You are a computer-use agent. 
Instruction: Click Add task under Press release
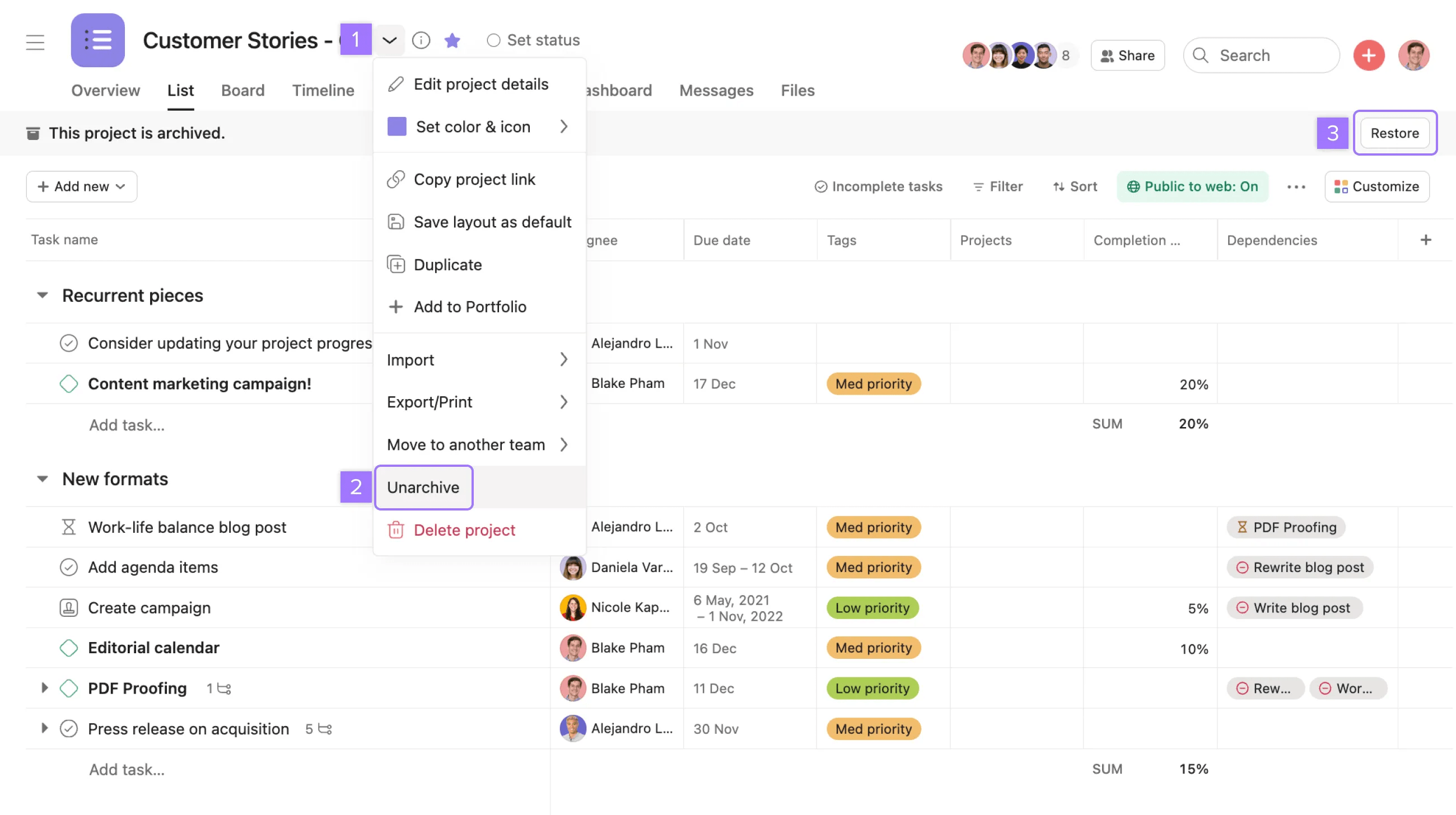pyautogui.click(x=127, y=769)
